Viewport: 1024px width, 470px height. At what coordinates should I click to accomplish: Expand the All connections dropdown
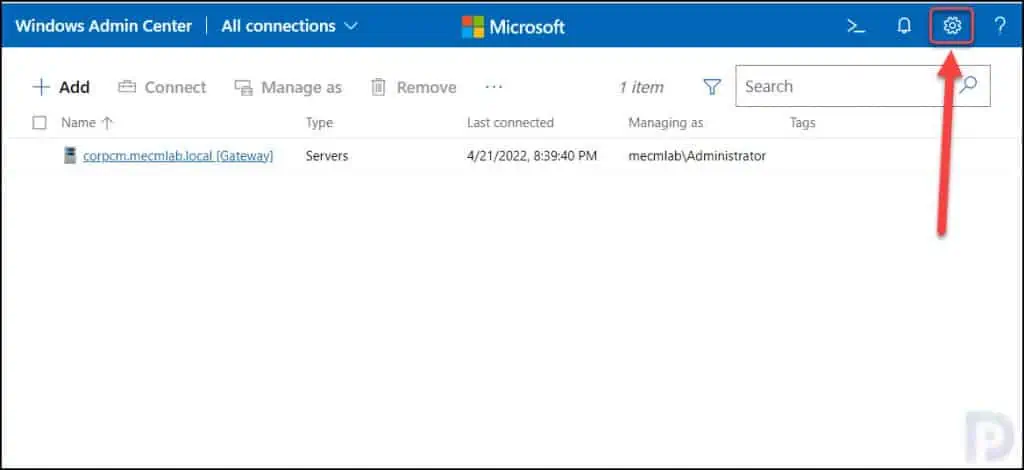point(289,26)
